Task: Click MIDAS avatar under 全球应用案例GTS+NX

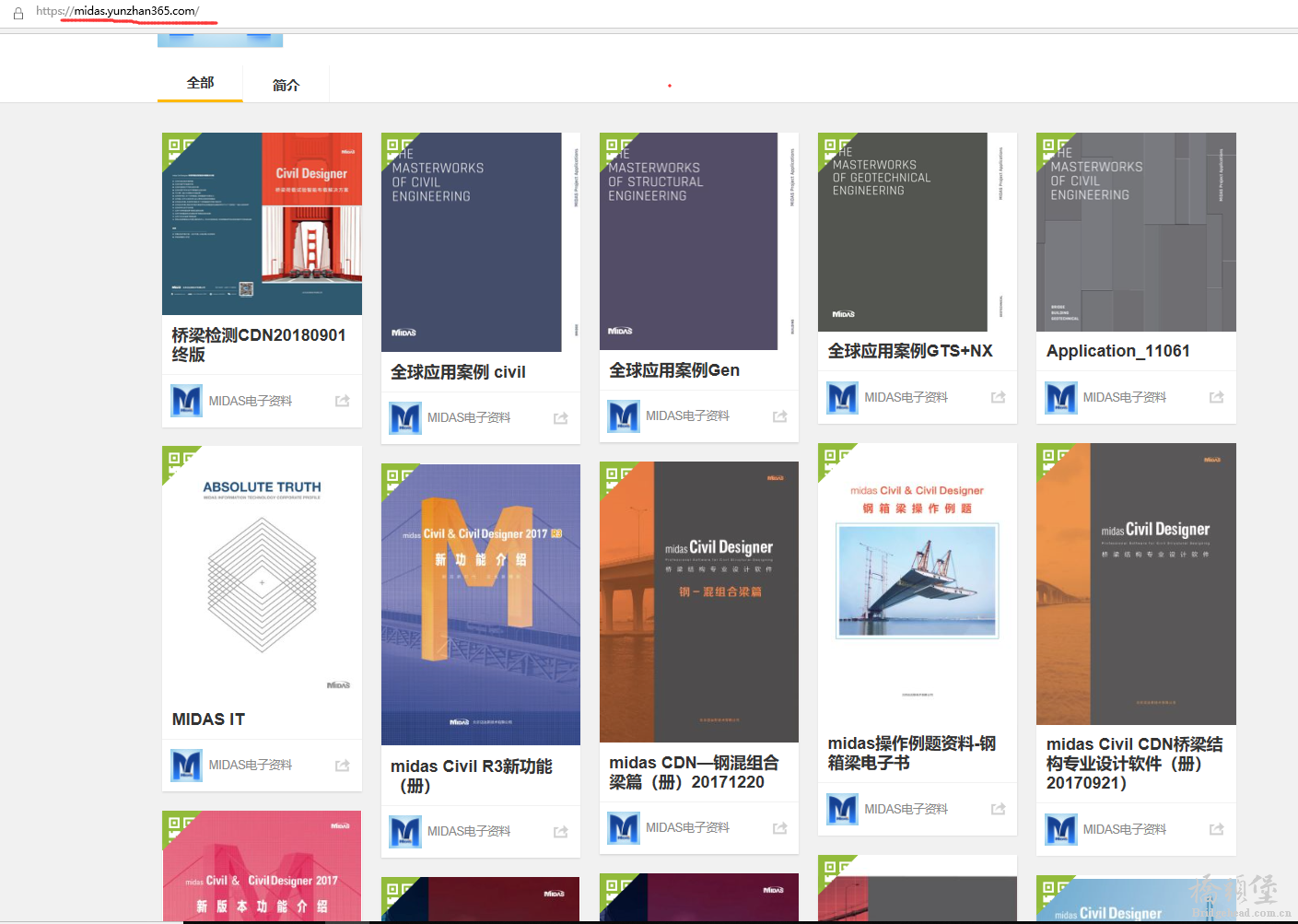Action: point(842,397)
